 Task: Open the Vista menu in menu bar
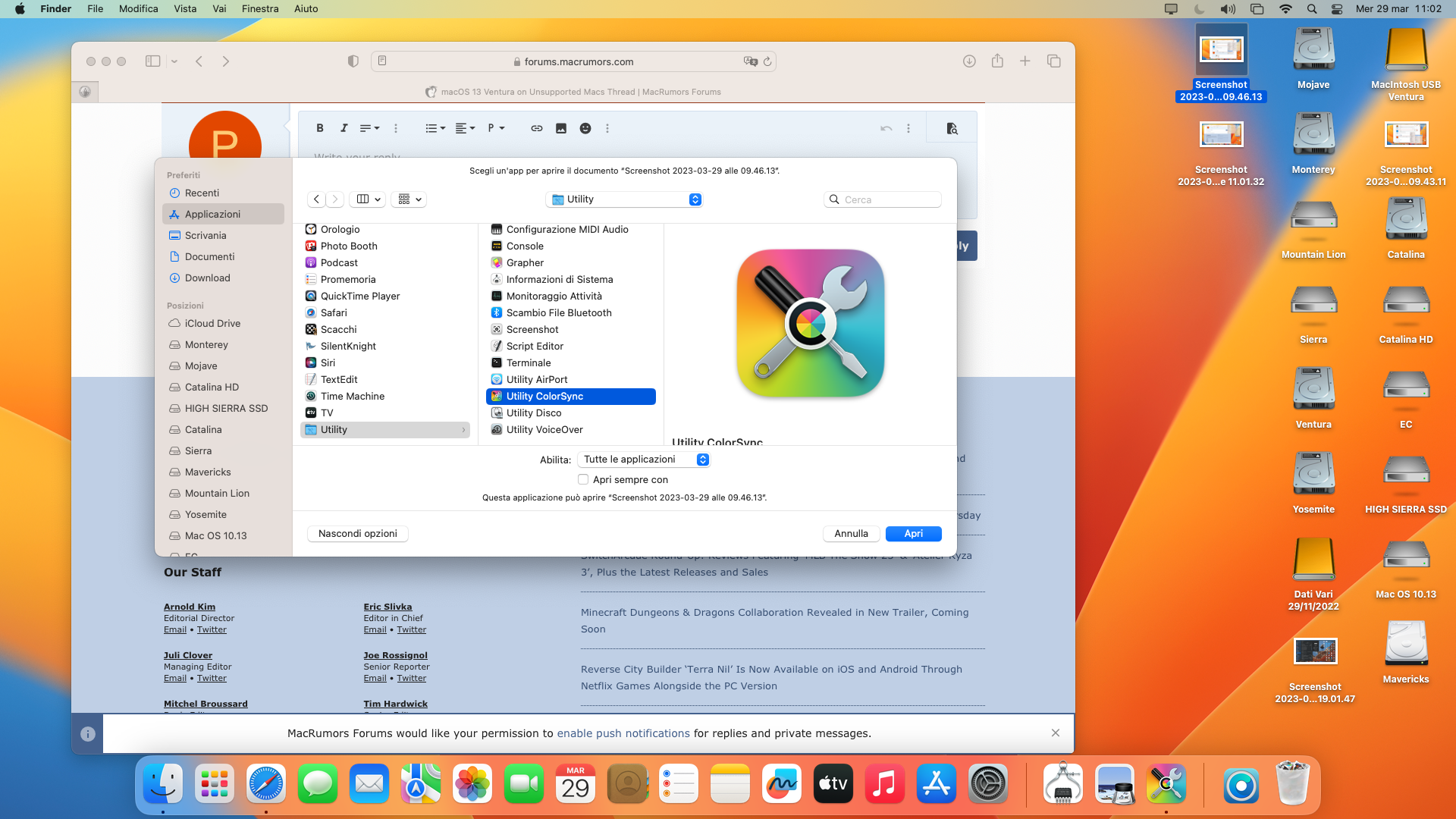pyautogui.click(x=185, y=9)
